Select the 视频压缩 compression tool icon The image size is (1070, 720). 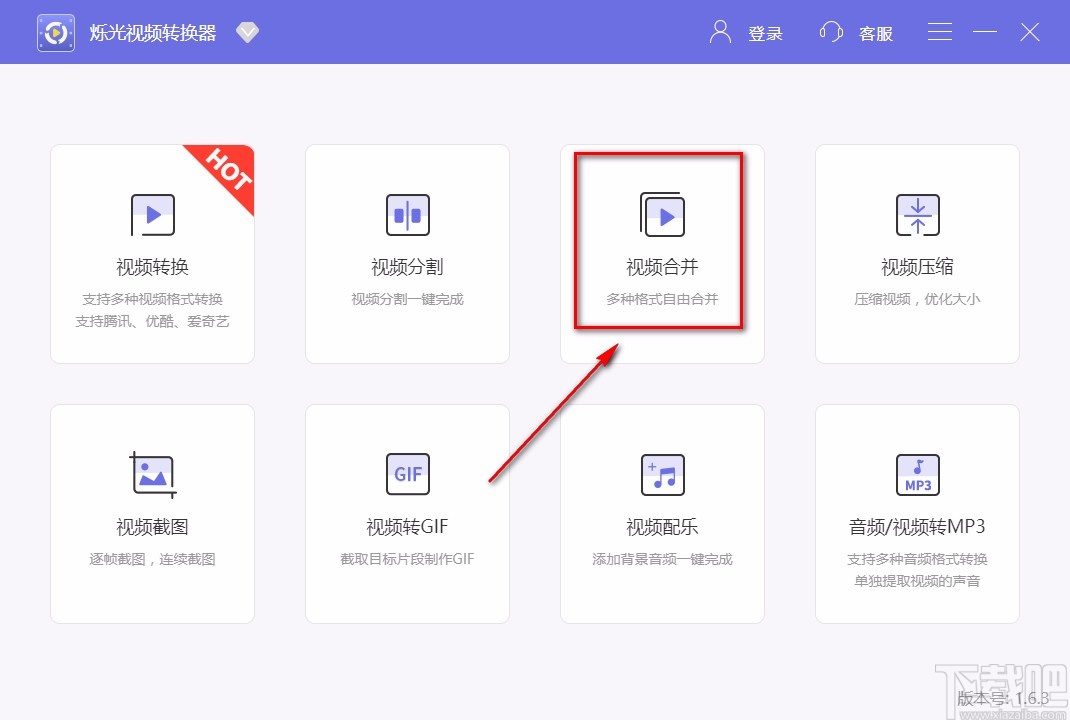pos(917,215)
